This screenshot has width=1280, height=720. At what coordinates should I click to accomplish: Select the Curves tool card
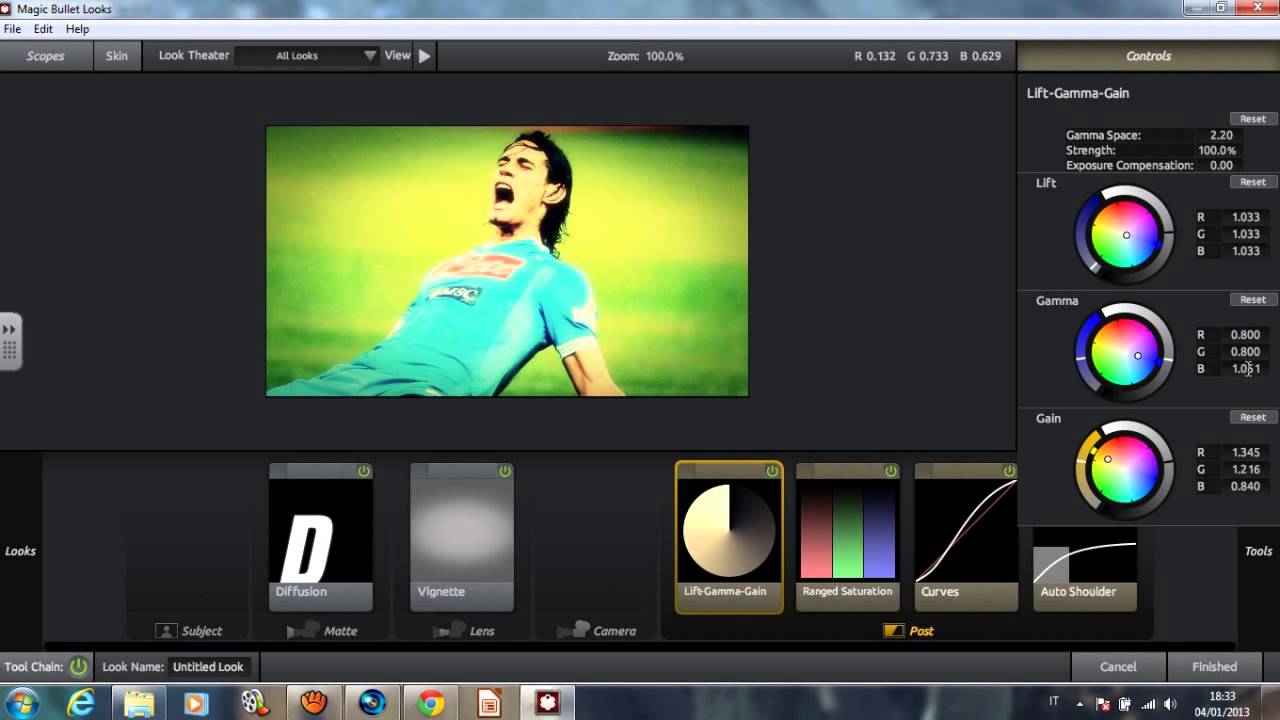tap(966, 537)
